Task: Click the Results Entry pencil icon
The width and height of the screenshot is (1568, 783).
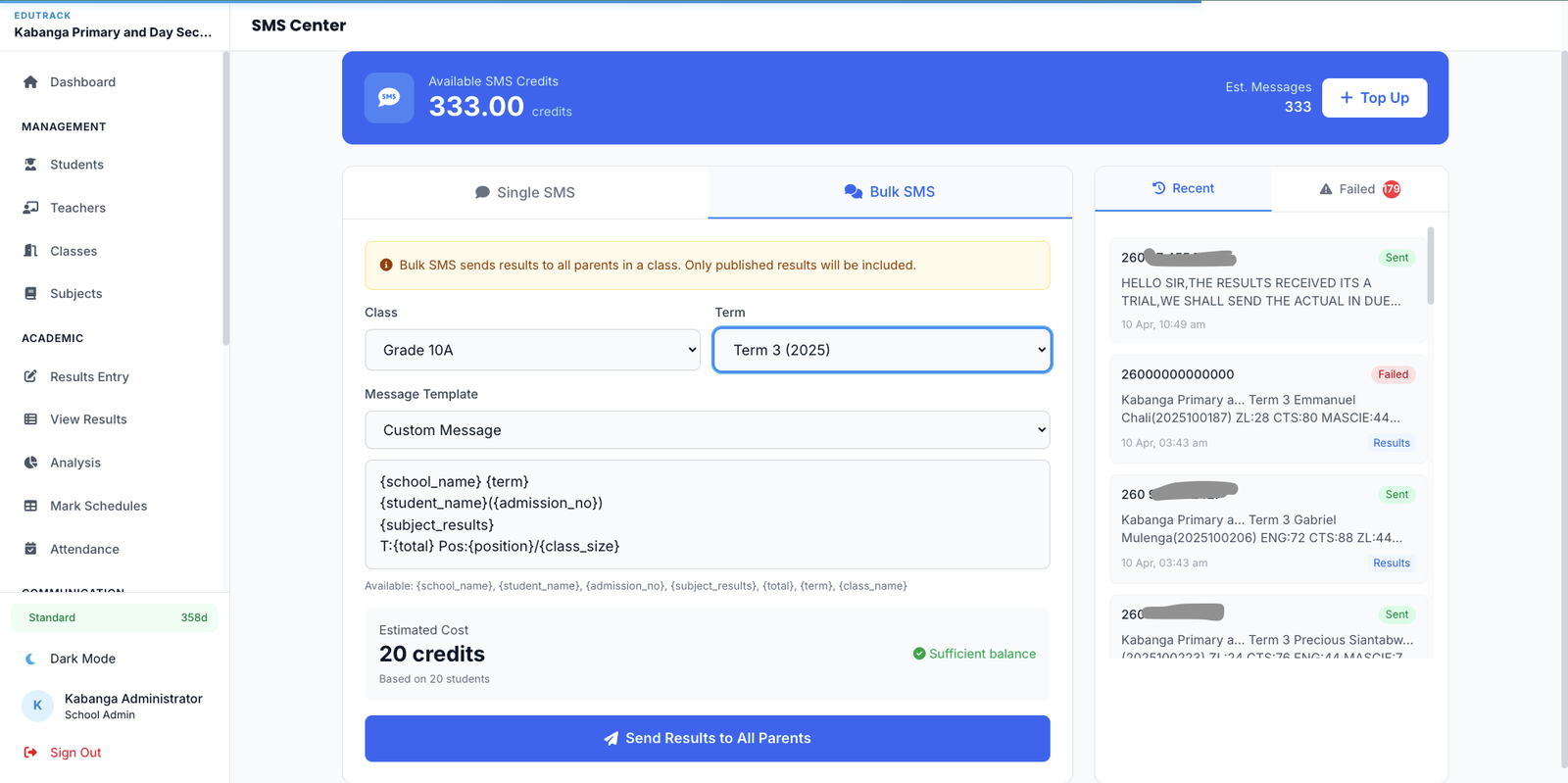Action: (x=30, y=376)
